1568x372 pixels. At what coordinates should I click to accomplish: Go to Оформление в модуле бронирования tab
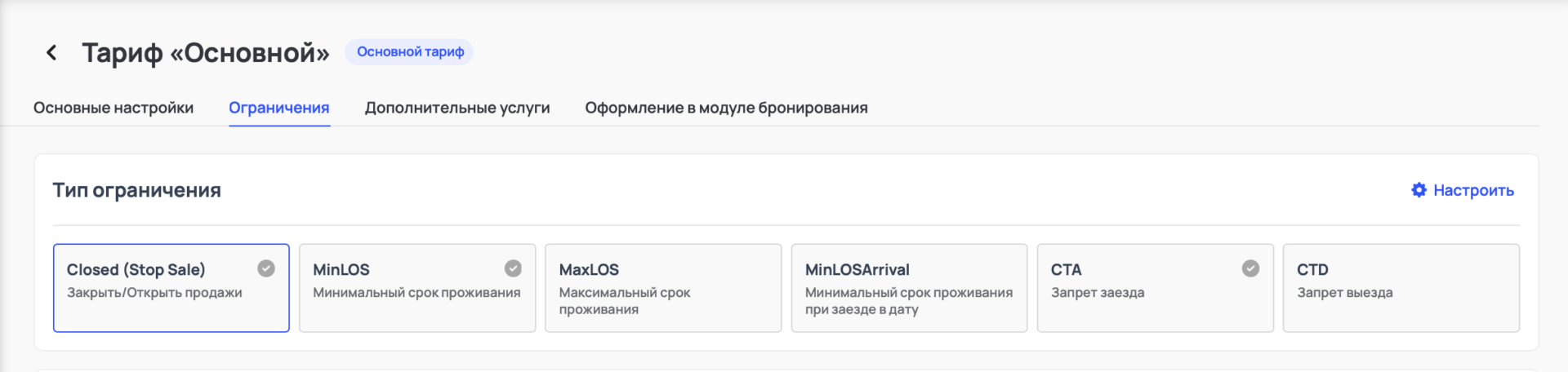[726, 108]
